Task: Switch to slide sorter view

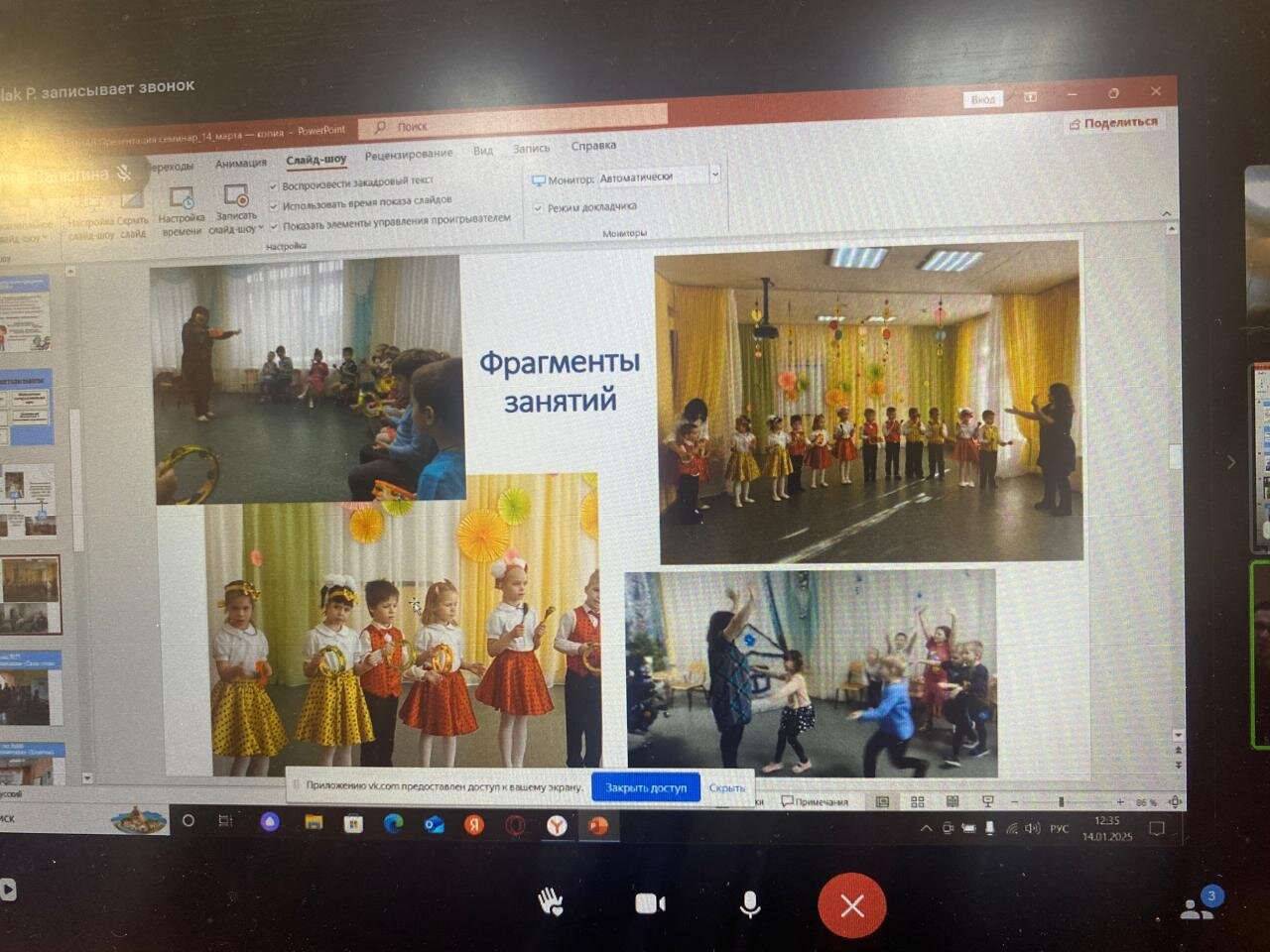Action: (918, 801)
